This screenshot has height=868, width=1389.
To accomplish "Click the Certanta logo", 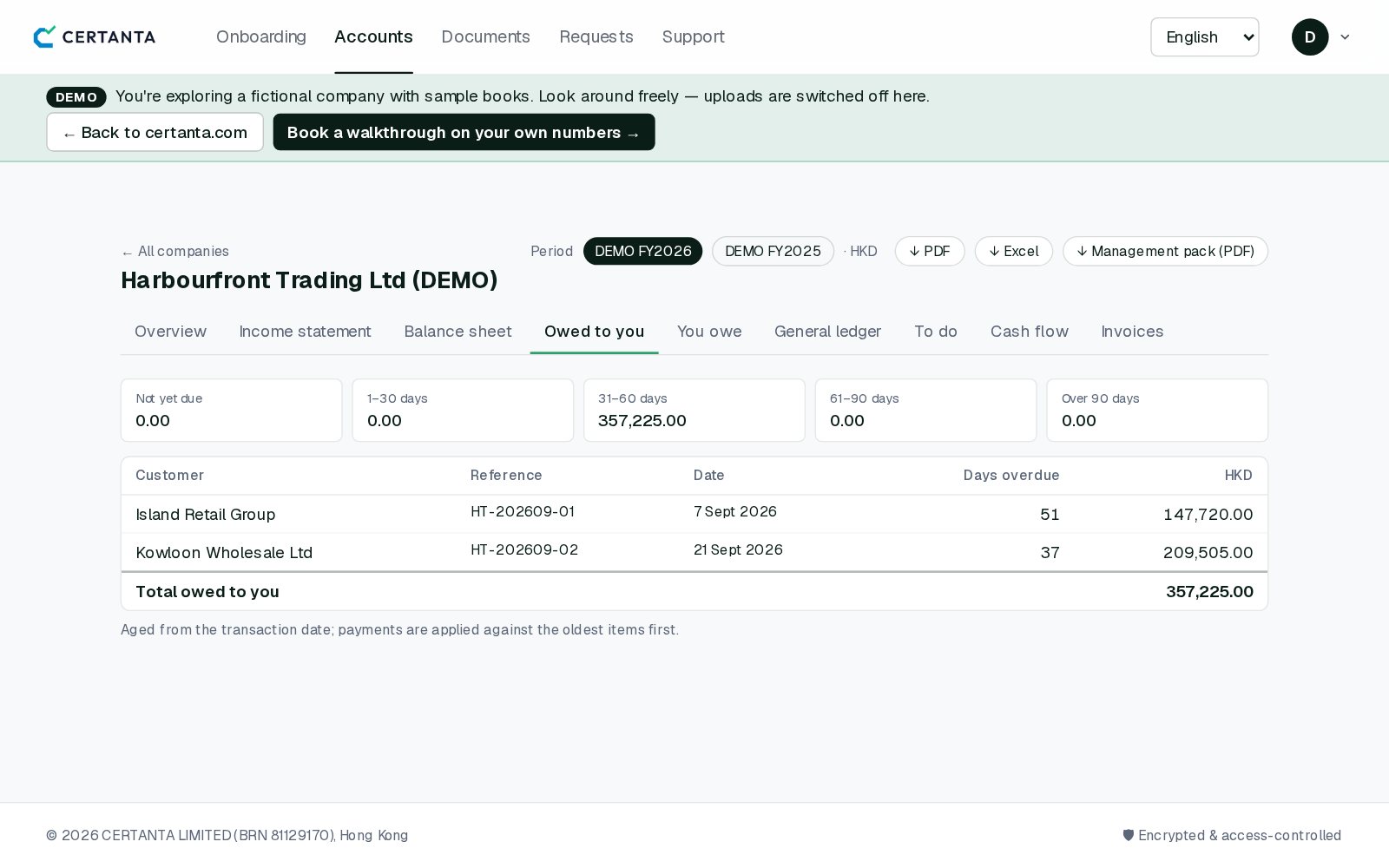I will click(95, 36).
